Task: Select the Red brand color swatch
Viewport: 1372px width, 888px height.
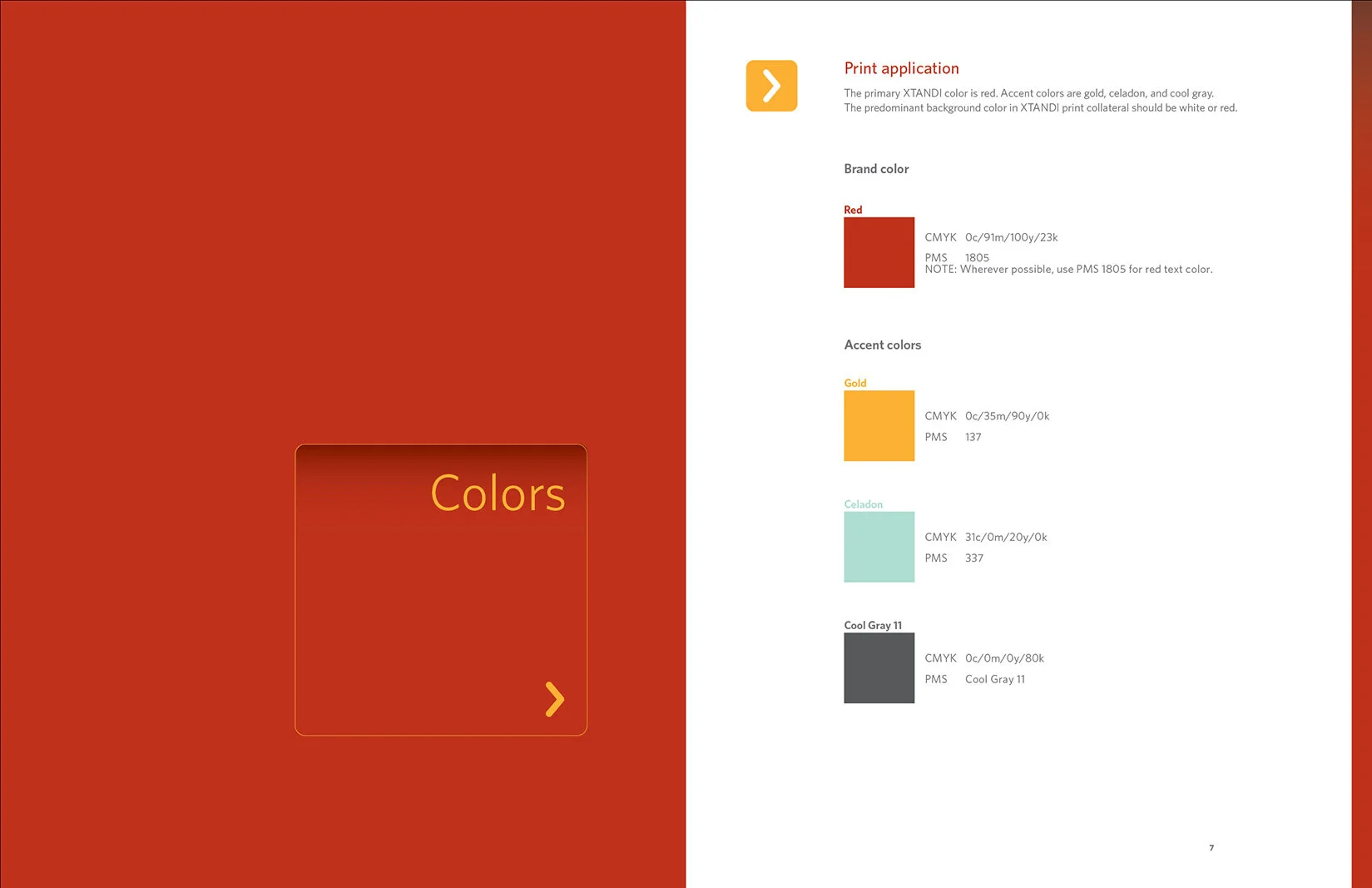Action: pos(879,253)
